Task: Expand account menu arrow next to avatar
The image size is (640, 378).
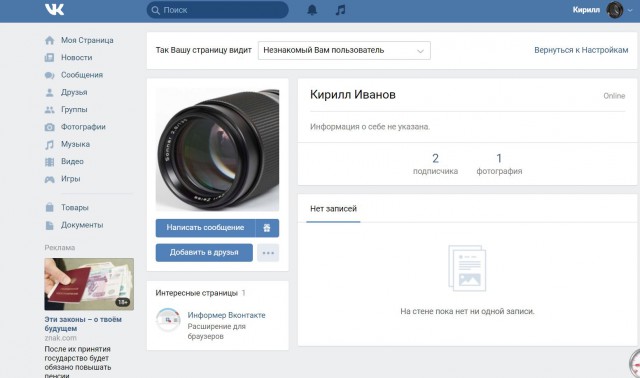Action: [x=630, y=11]
